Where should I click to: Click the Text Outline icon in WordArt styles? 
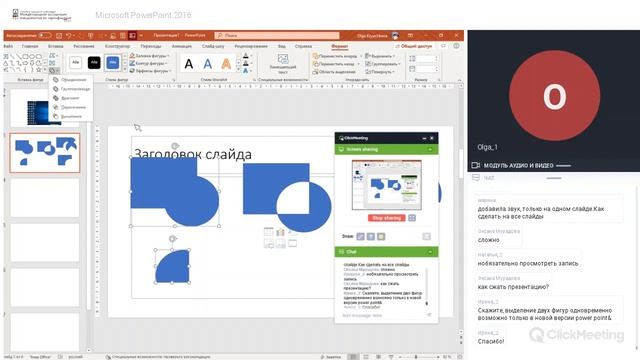click(x=246, y=63)
